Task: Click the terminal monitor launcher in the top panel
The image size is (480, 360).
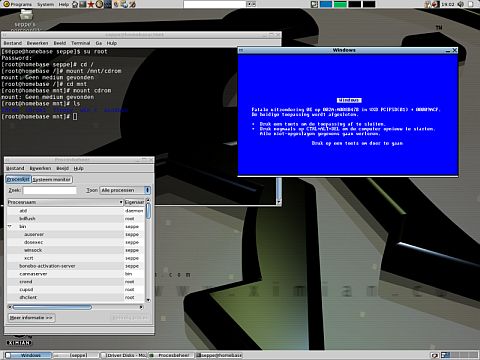Action: [x=83, y=4]
